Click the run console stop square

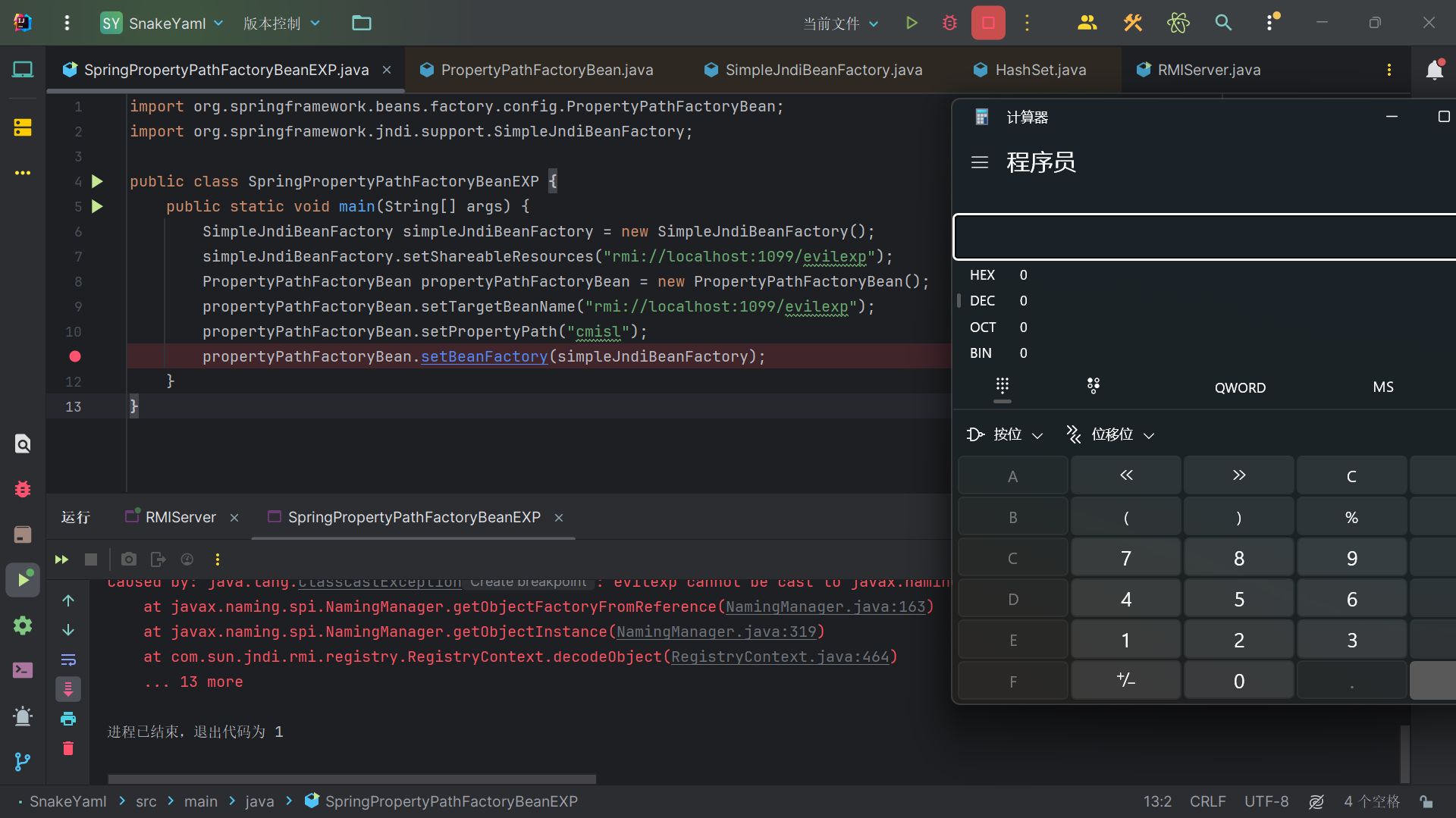[x=91, y=559]
